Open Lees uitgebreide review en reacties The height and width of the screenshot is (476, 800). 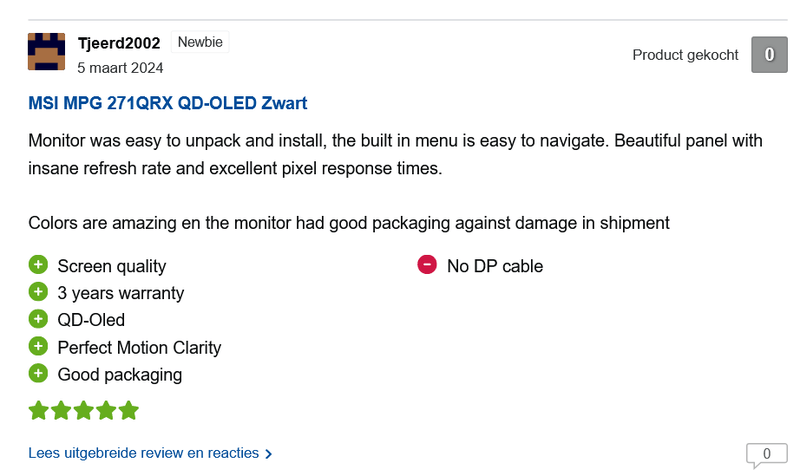coord(143,453)
